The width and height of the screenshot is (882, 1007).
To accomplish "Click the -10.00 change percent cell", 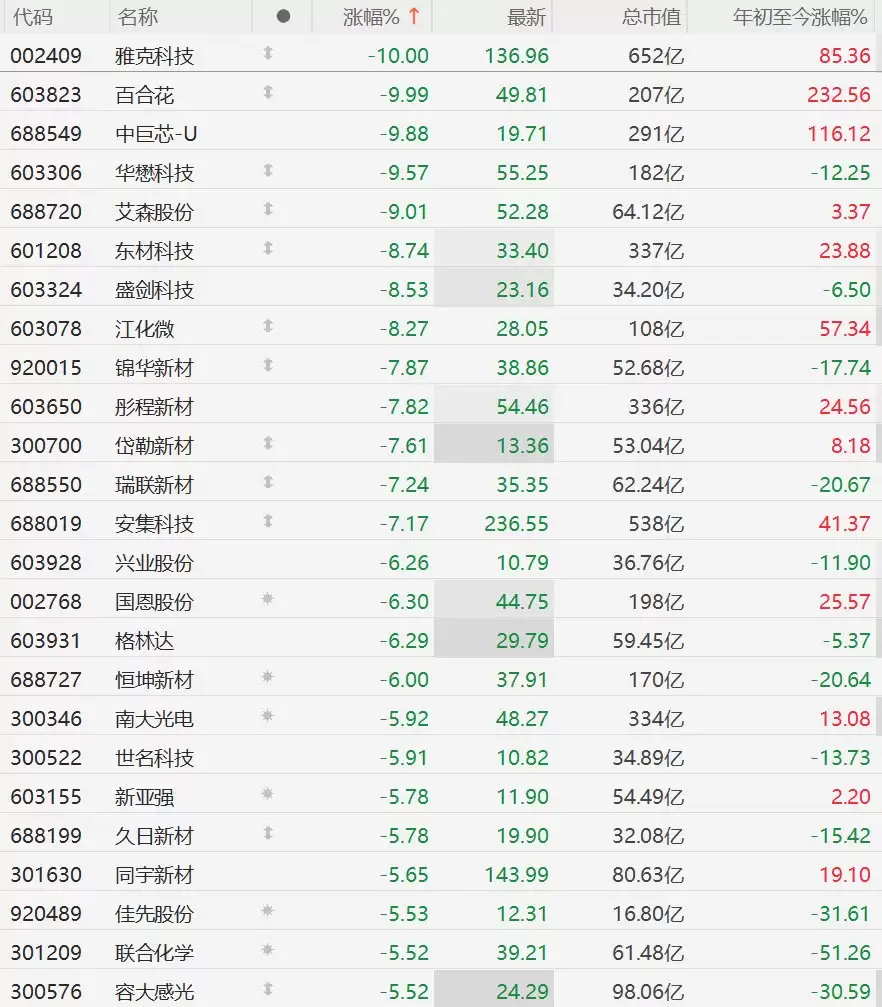I will (x=398, y=56).
